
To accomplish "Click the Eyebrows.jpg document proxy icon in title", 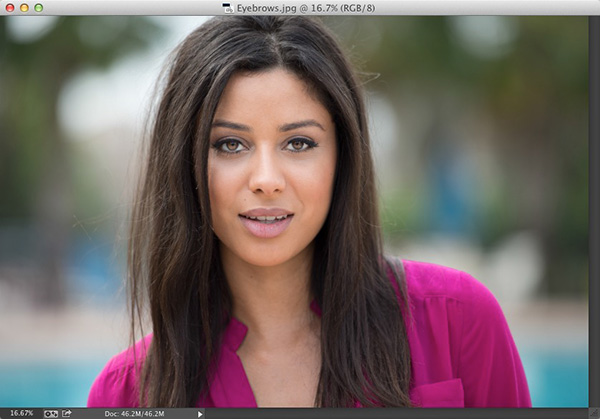I will click(x=228, y=8).
